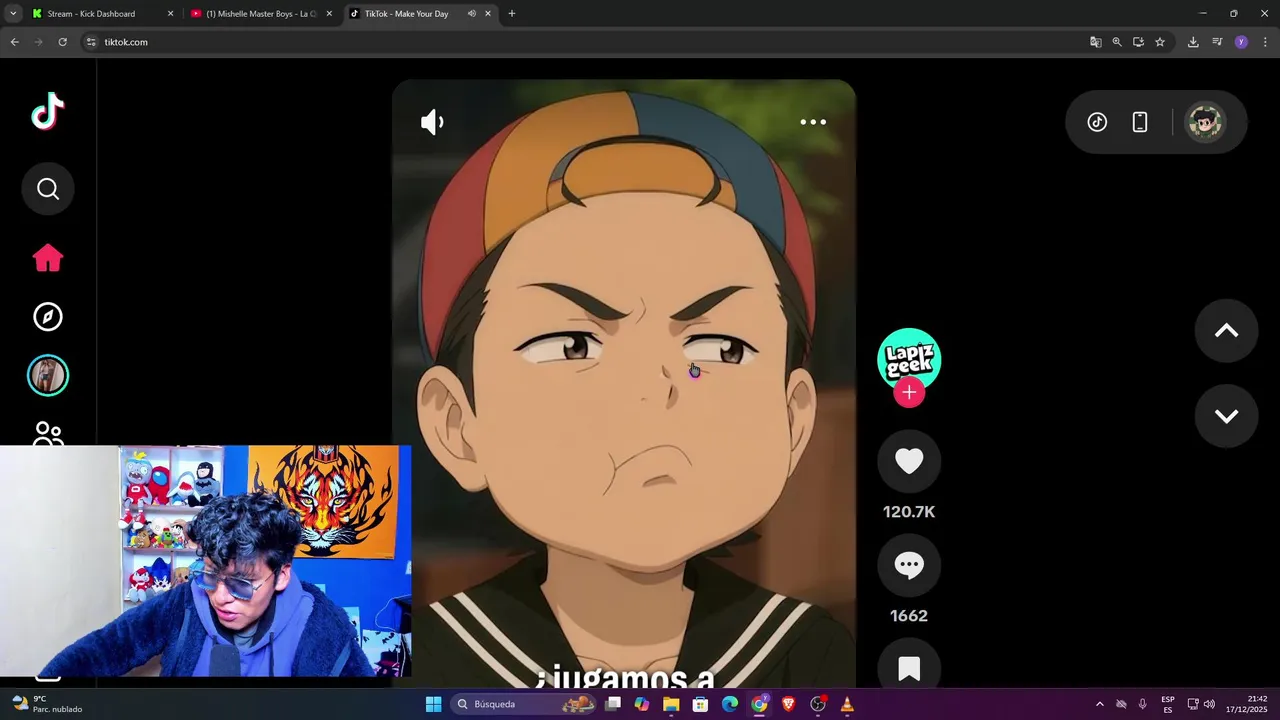This screenshot has width=1280, height=720.
Task: Open the Chrome three-dot menu
Action: click(x=1265, y=42)
